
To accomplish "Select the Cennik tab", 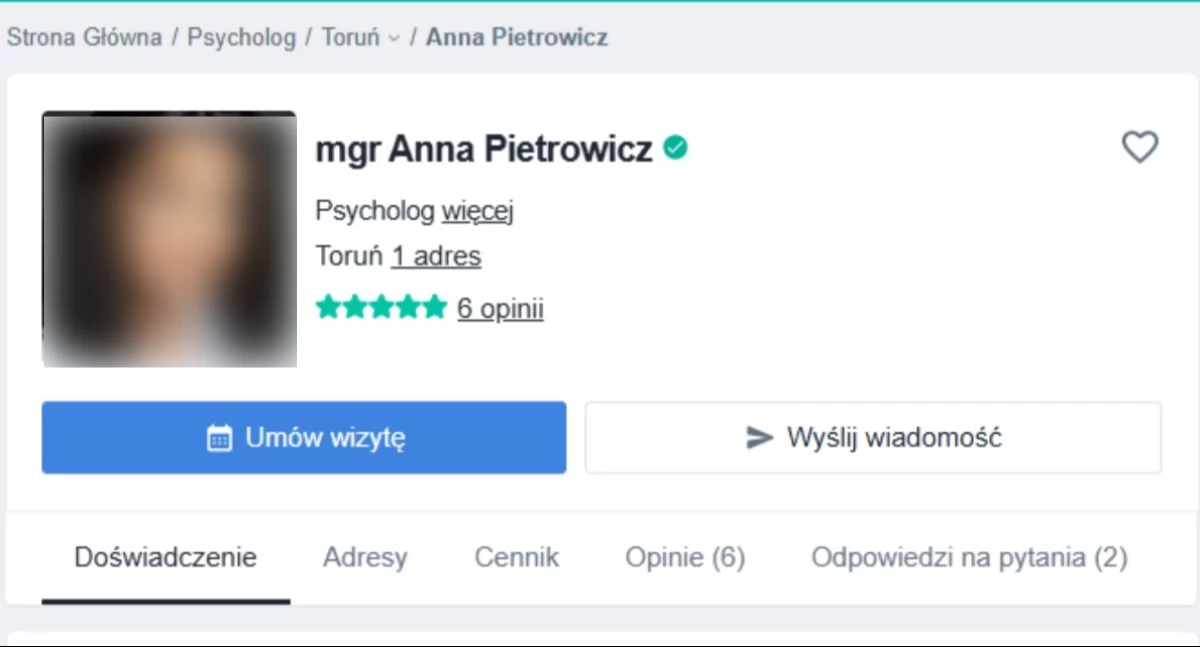I will 517,558.
